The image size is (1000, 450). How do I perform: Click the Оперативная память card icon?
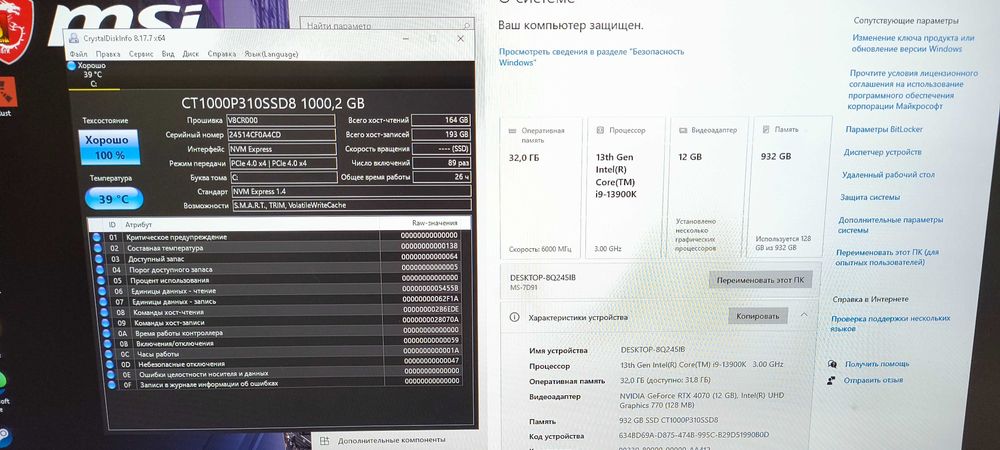point(511,131)
